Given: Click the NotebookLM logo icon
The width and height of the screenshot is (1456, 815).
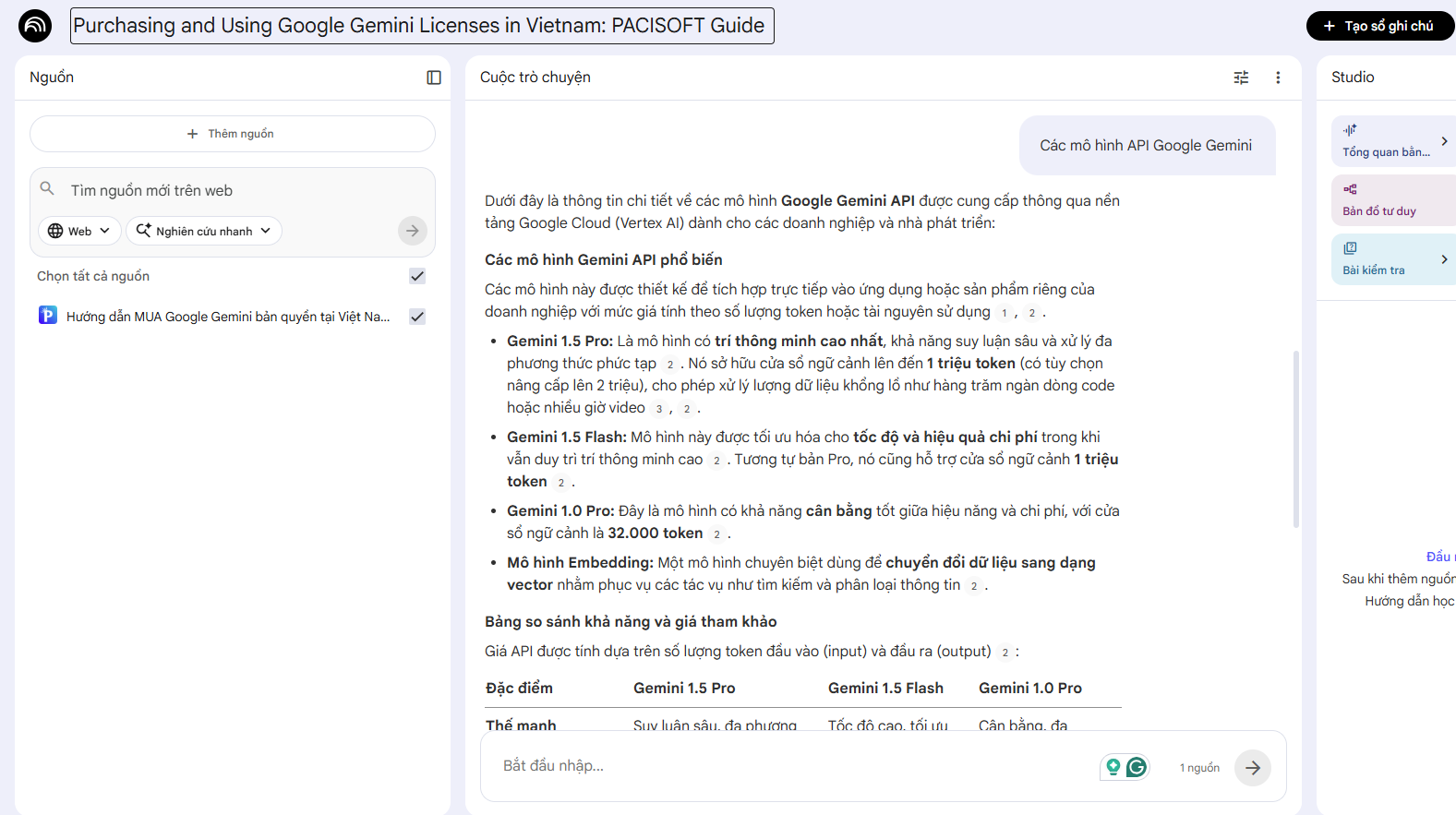Looking at the screenshot, I should point(35,26).
